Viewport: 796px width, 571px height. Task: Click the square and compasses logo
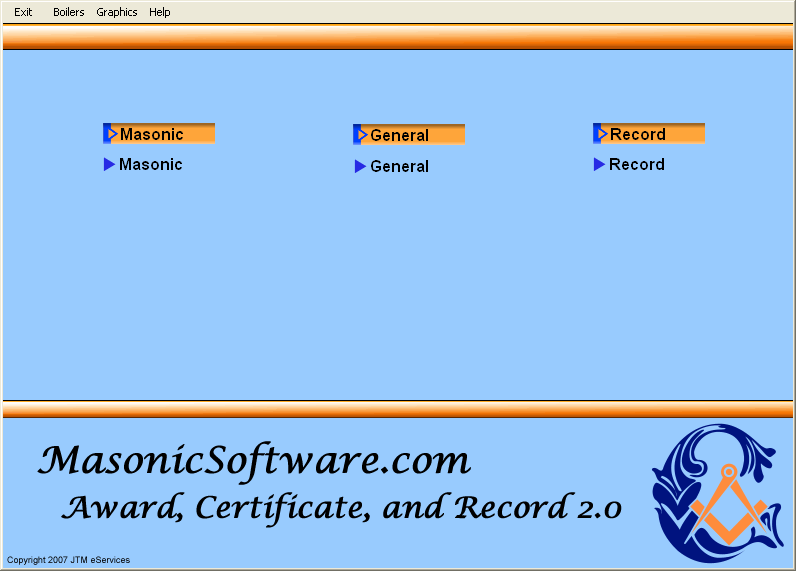click(718, 493)
